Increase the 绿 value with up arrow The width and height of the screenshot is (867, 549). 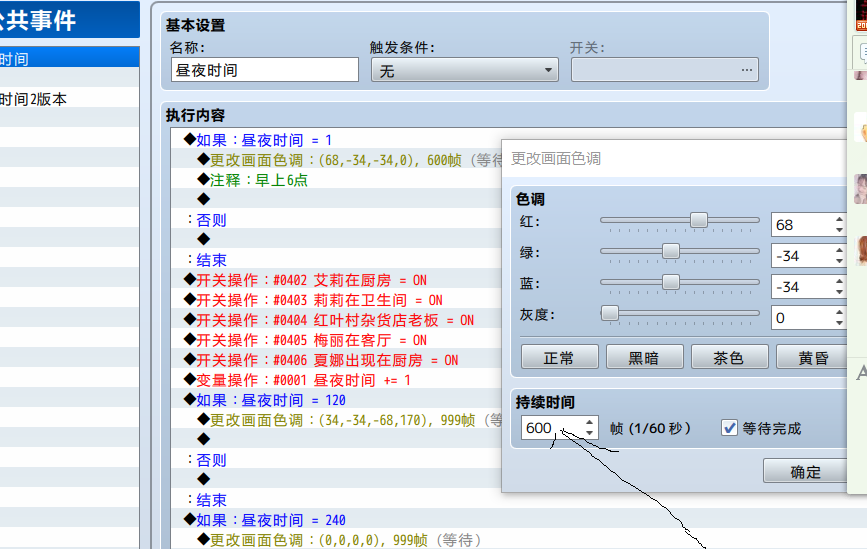point(839,250)
